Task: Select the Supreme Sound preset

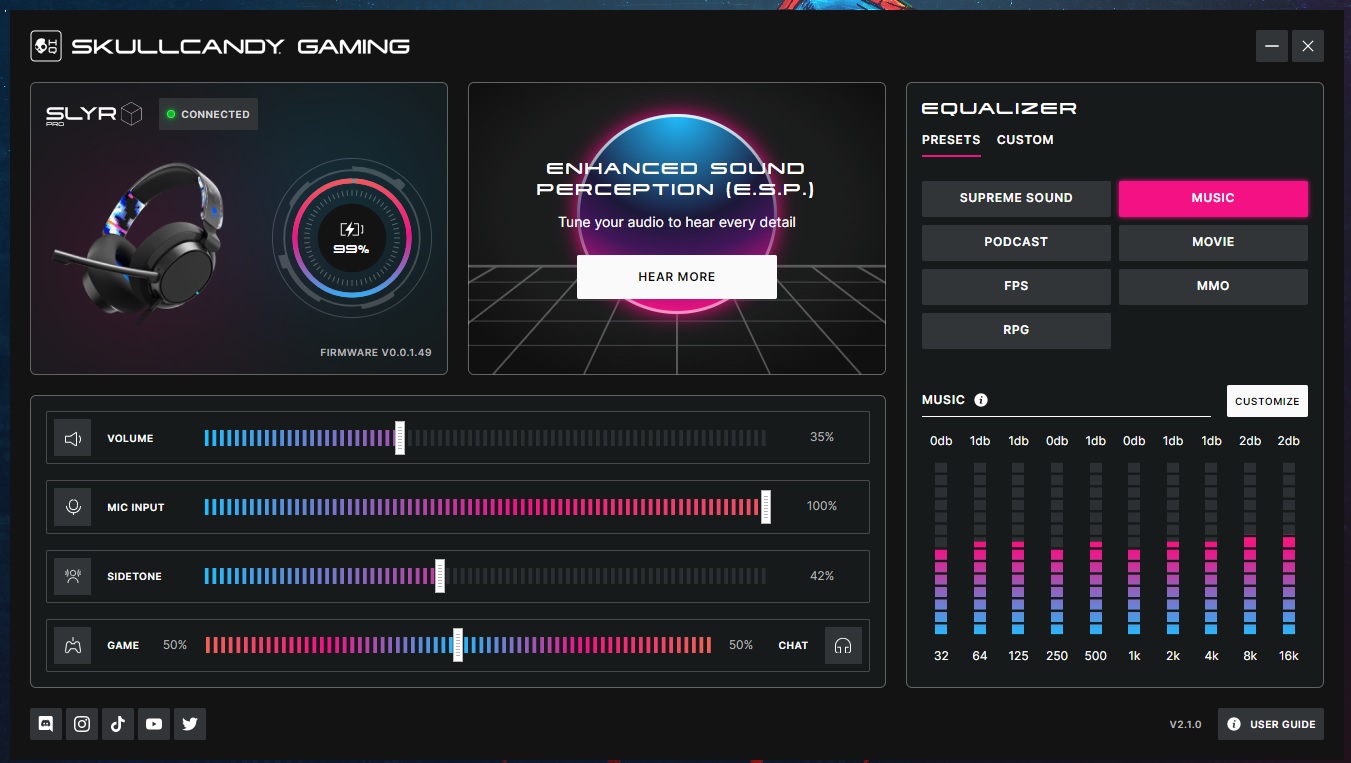Action: point(1016,198)
